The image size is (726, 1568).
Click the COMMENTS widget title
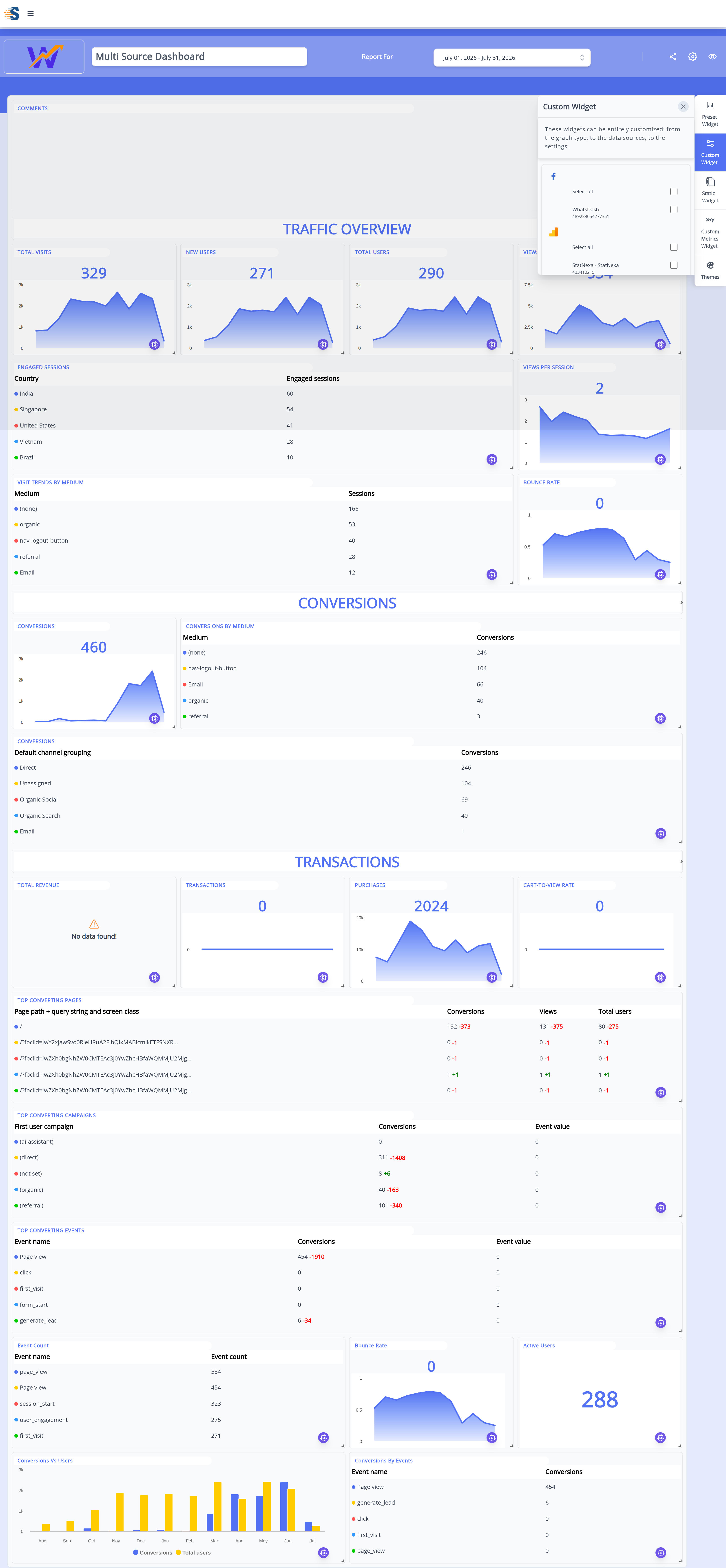32,108
